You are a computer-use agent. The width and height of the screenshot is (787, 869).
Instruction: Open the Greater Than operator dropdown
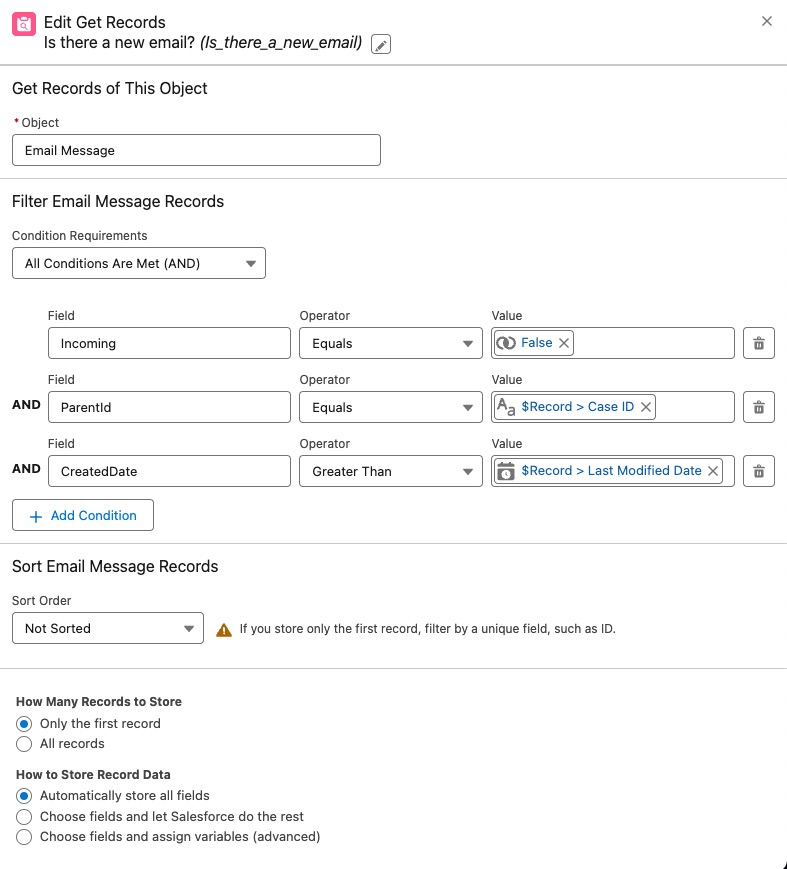click(x=391, y=471)
